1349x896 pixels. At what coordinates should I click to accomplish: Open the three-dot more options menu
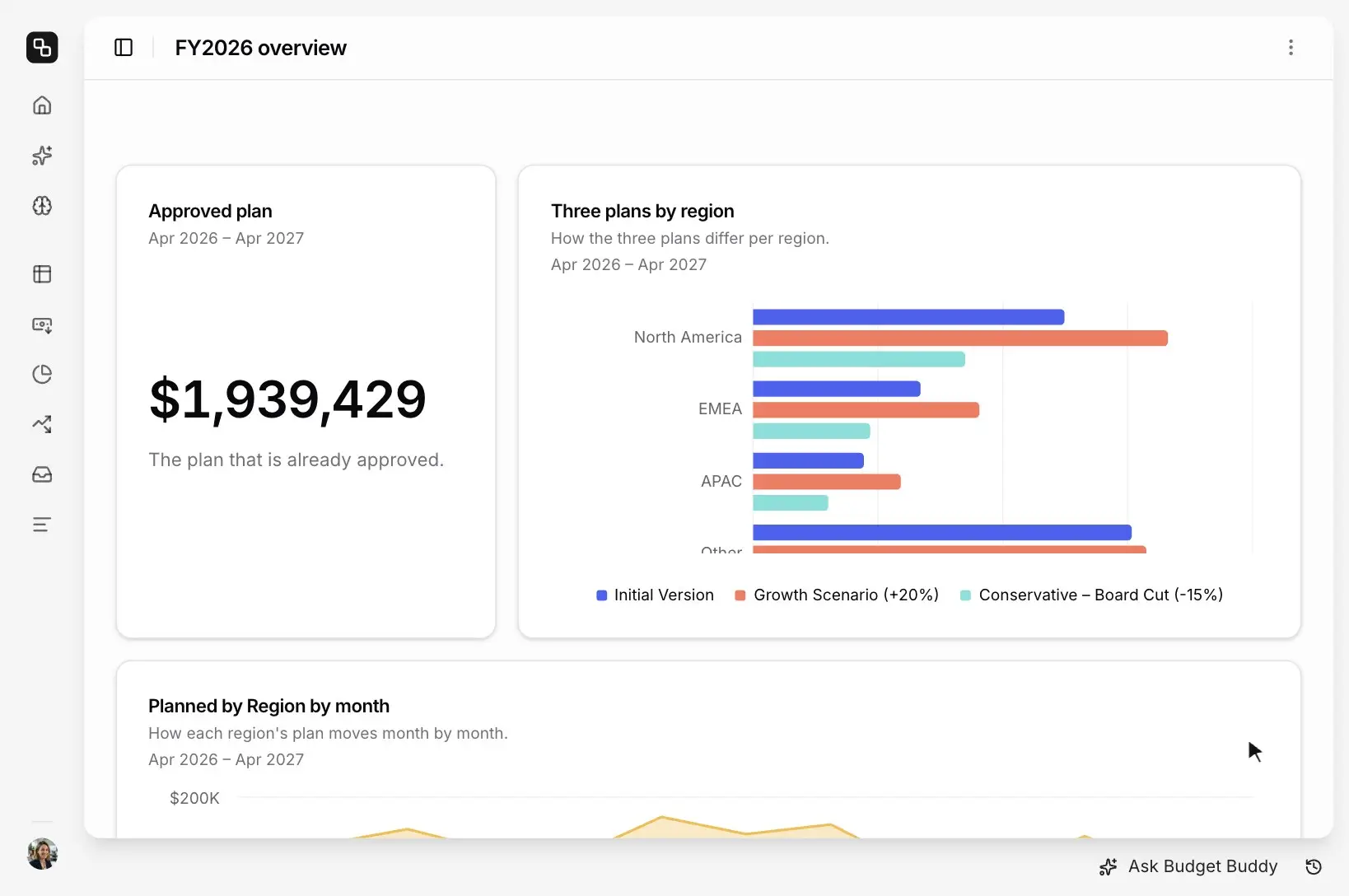(x=1291, y=48)
